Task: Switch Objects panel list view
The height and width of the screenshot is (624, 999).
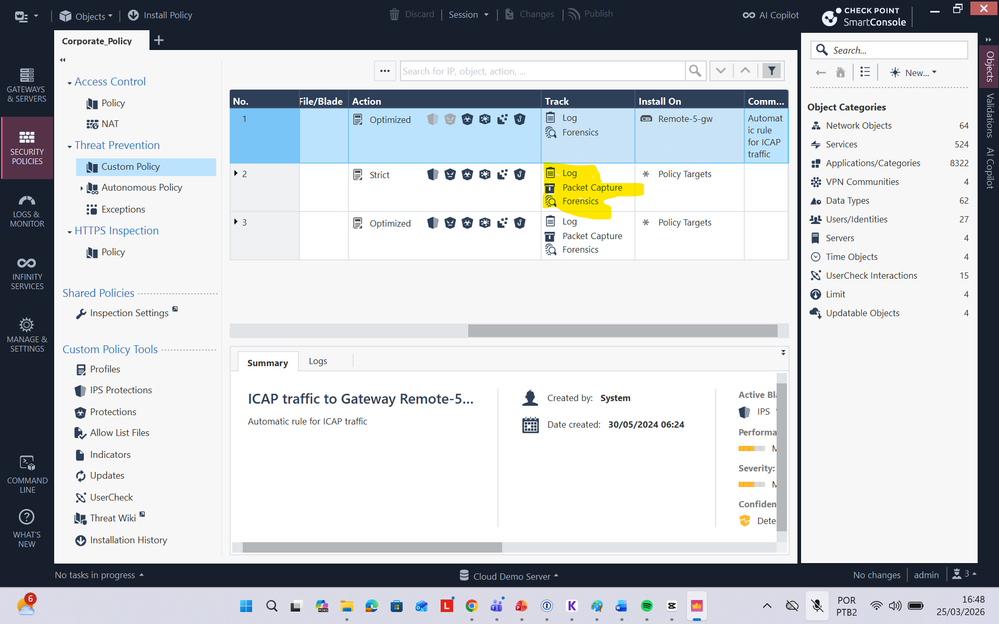Action: 865,72
